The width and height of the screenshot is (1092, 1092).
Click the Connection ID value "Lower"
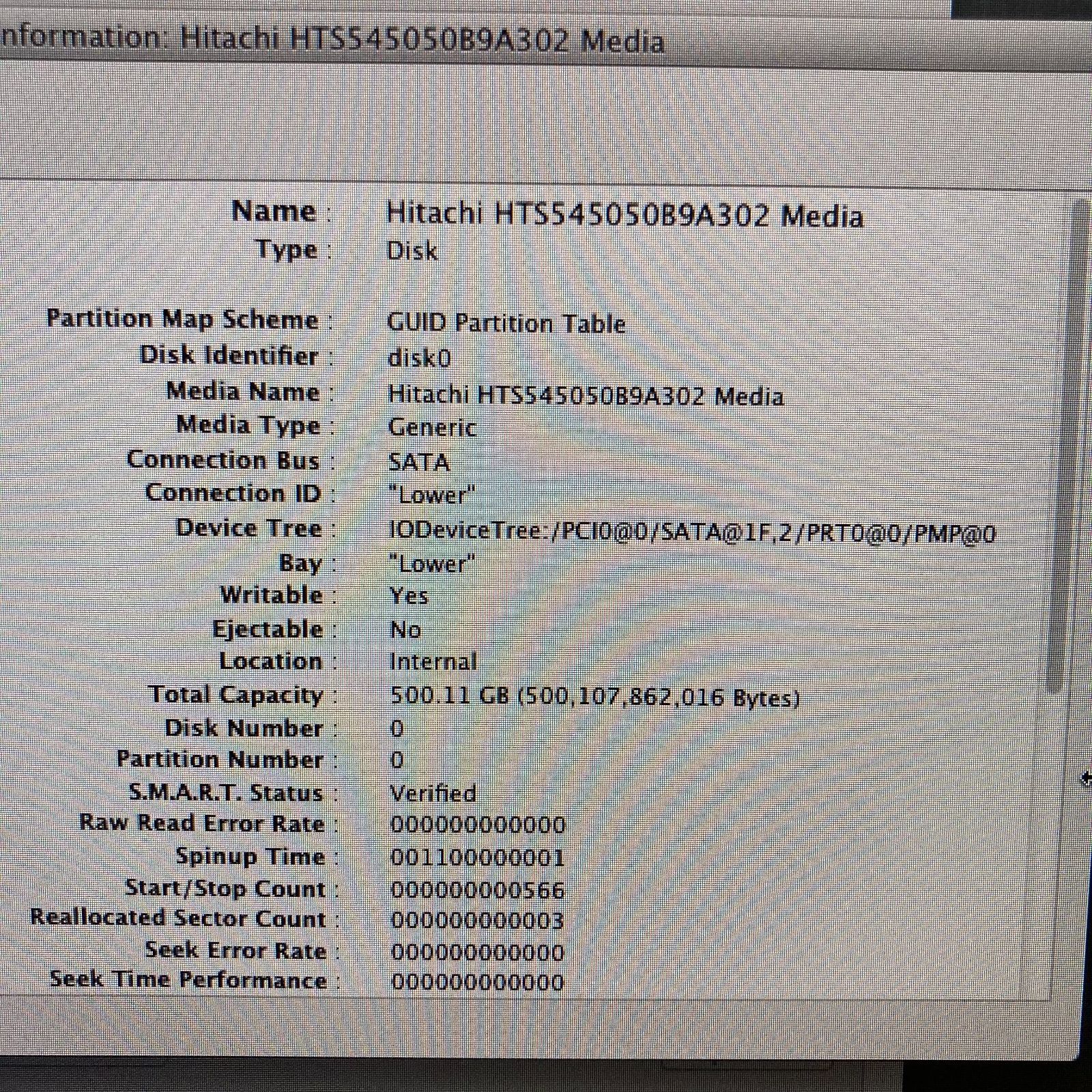431,495
